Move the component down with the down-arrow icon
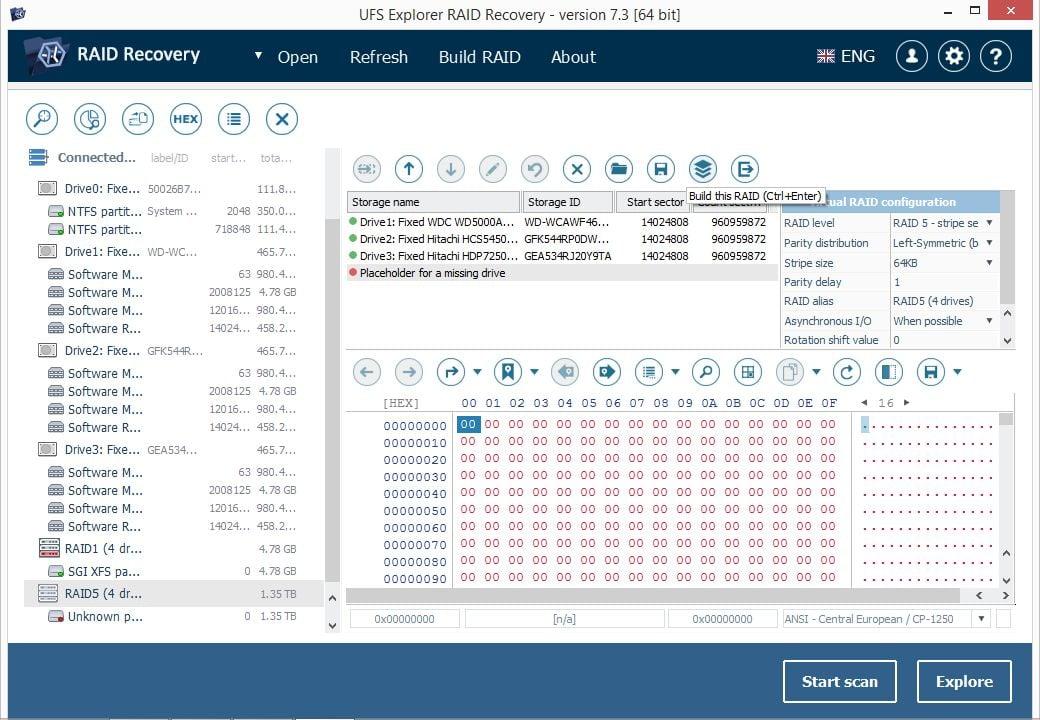Screen dimensions: 1040x720 pos(451,169)
